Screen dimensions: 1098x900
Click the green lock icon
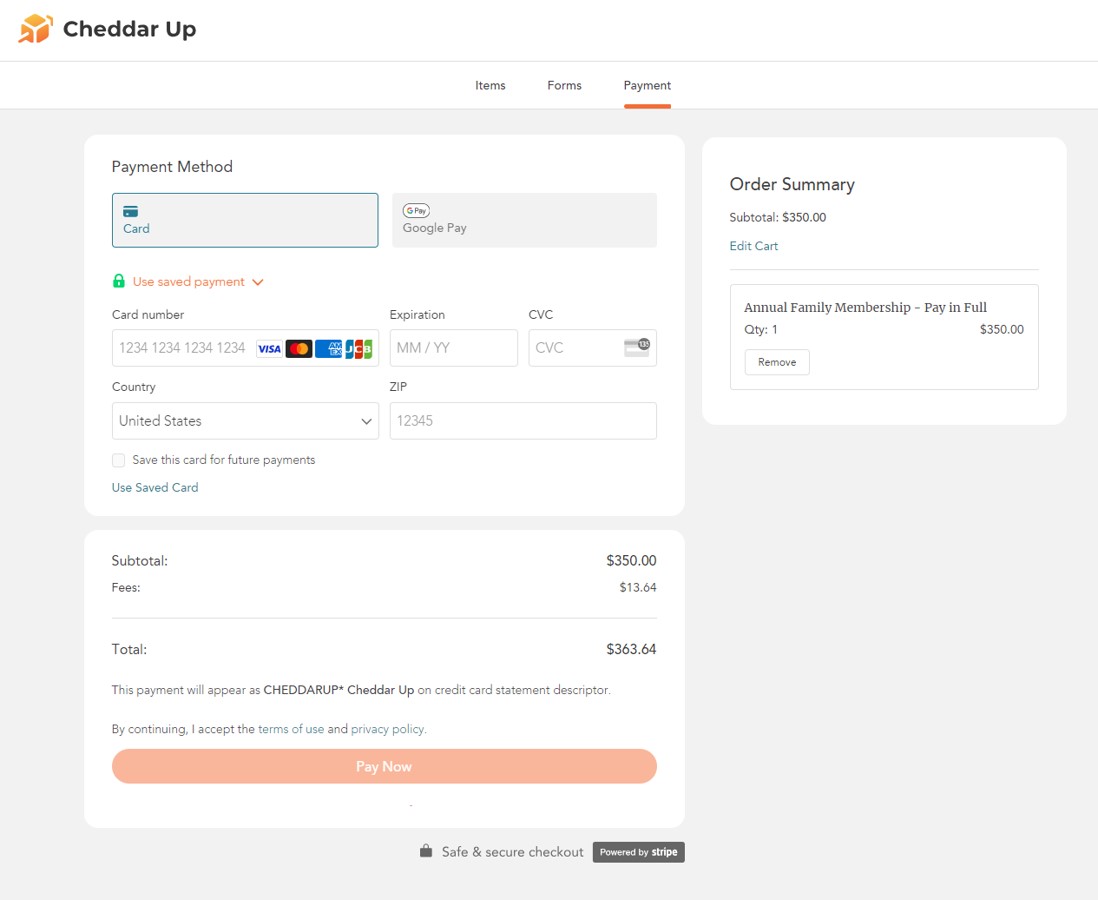click(x=119, y=282)
